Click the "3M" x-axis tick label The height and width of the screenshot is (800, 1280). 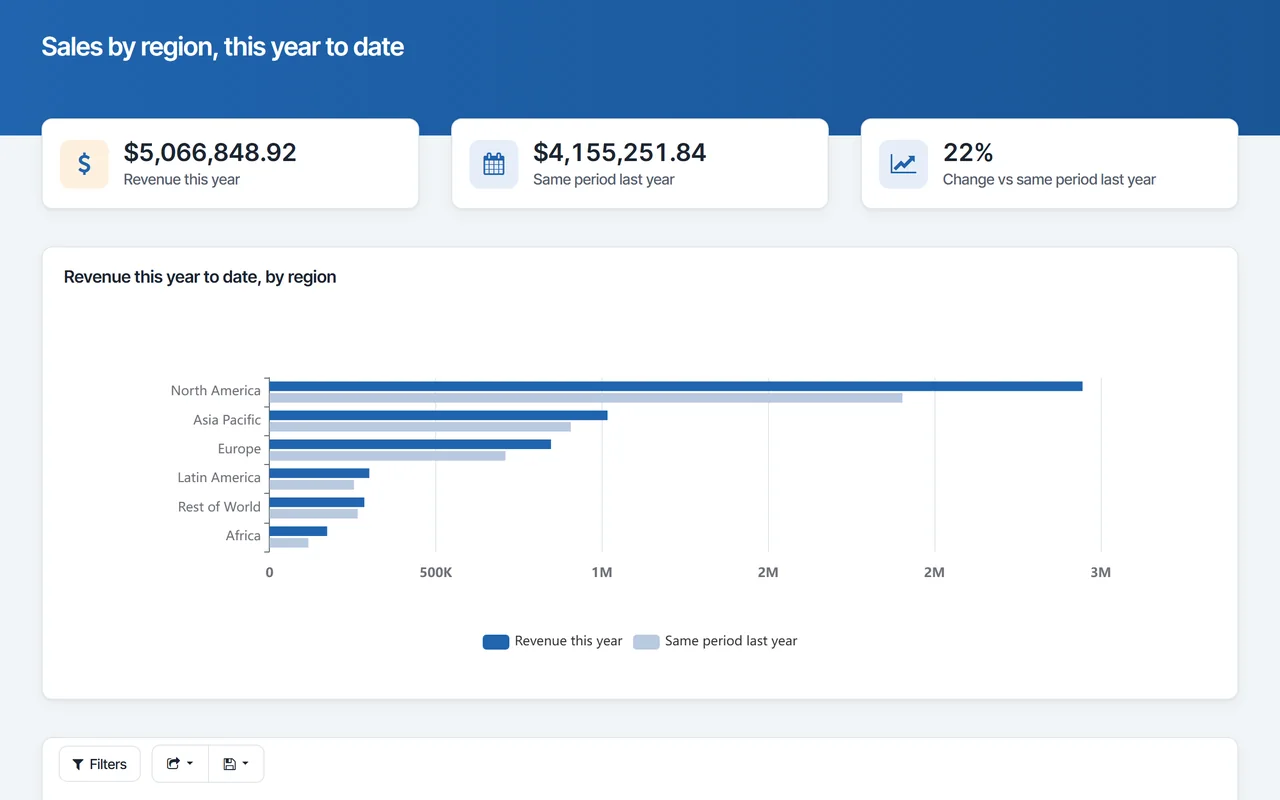click(1100, 573)
